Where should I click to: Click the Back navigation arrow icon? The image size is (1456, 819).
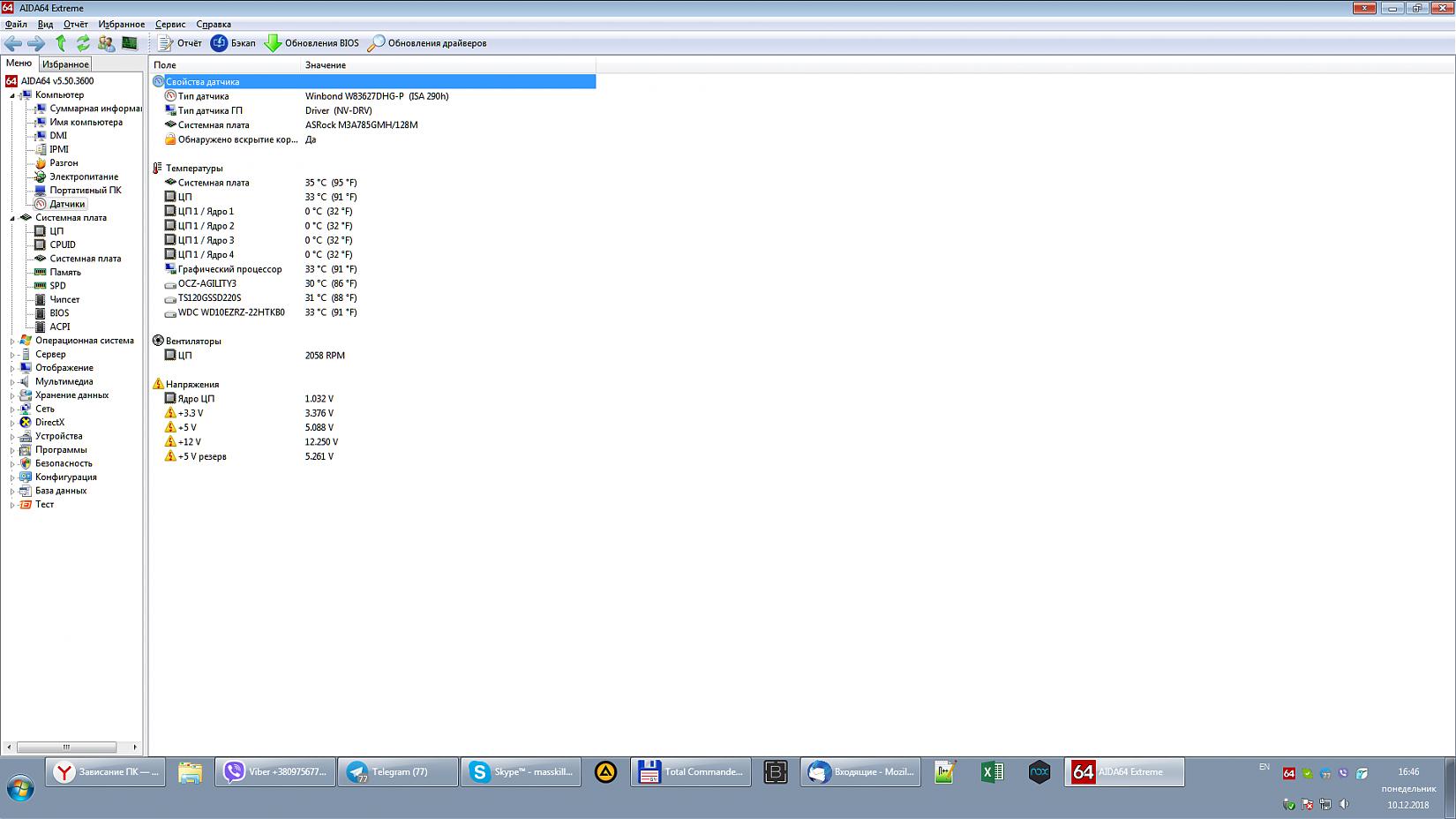pyautogui.click(x=13, y=43)
